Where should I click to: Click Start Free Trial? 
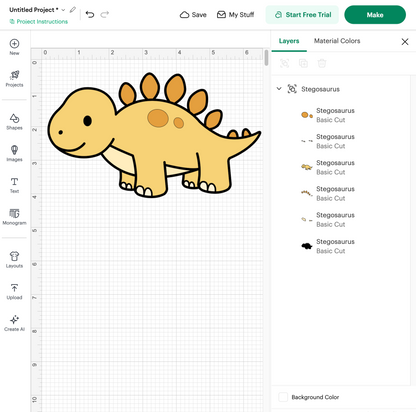[x=302, y=15]
